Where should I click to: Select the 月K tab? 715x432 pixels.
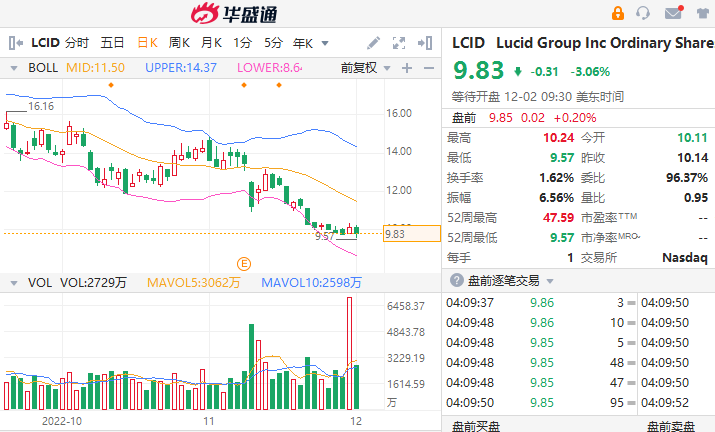[x=211, y=43]
